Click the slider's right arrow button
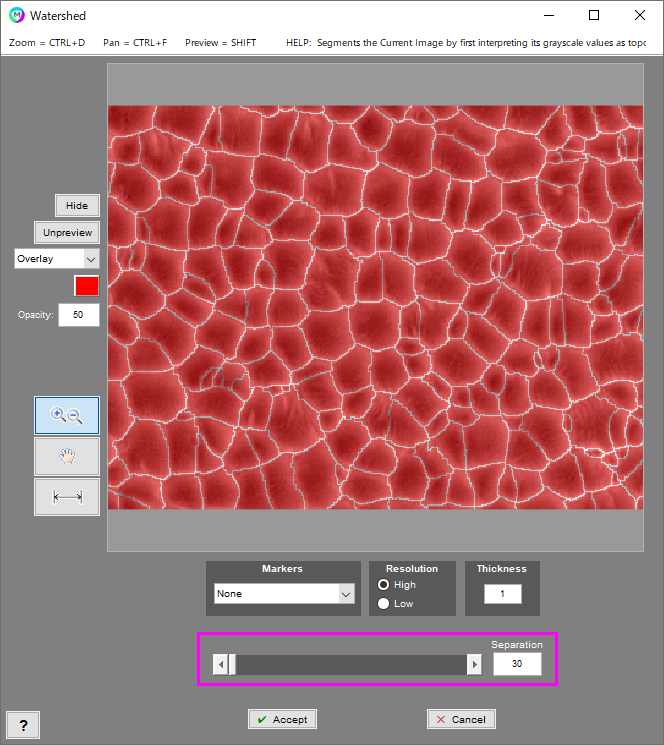The height and width of the screenshot is (745, 664). point(474,665)
